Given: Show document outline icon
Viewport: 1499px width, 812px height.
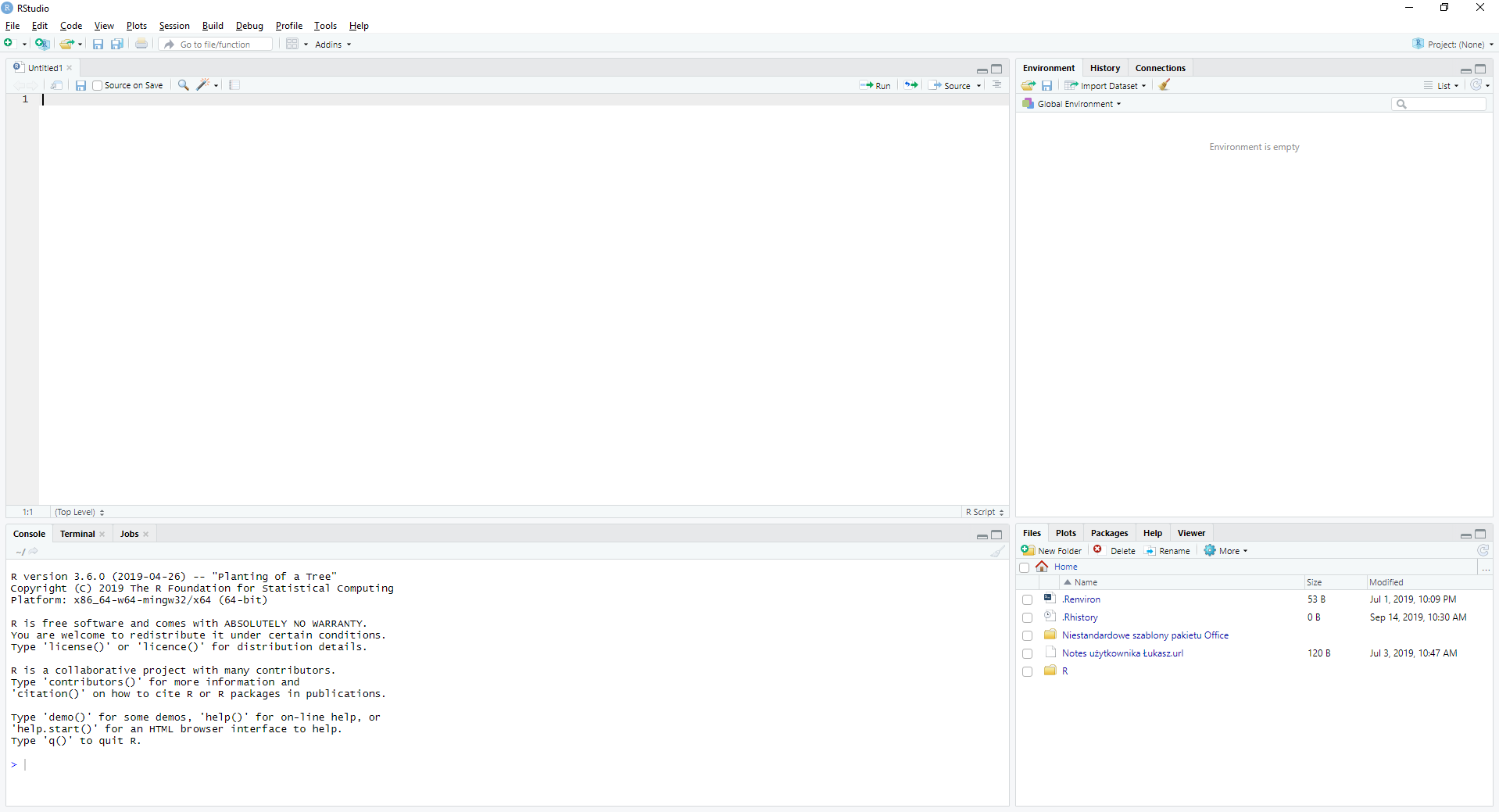Looking at the screenshot, I should (997, 85).
